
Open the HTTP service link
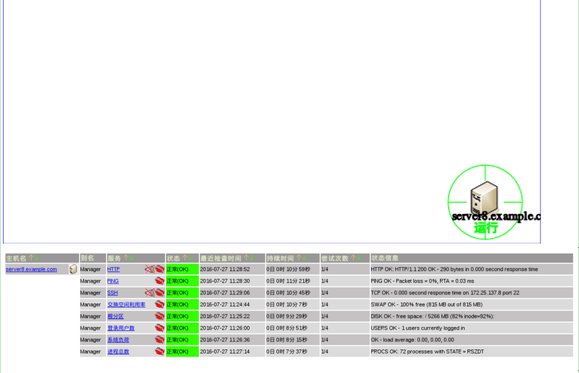pos(113,269)
